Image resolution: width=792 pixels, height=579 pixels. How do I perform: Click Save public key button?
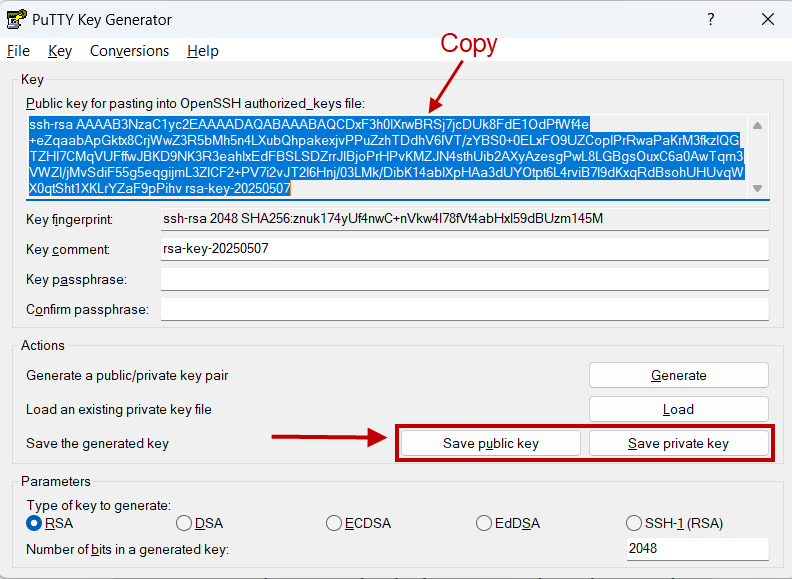[x=490, y=444]
